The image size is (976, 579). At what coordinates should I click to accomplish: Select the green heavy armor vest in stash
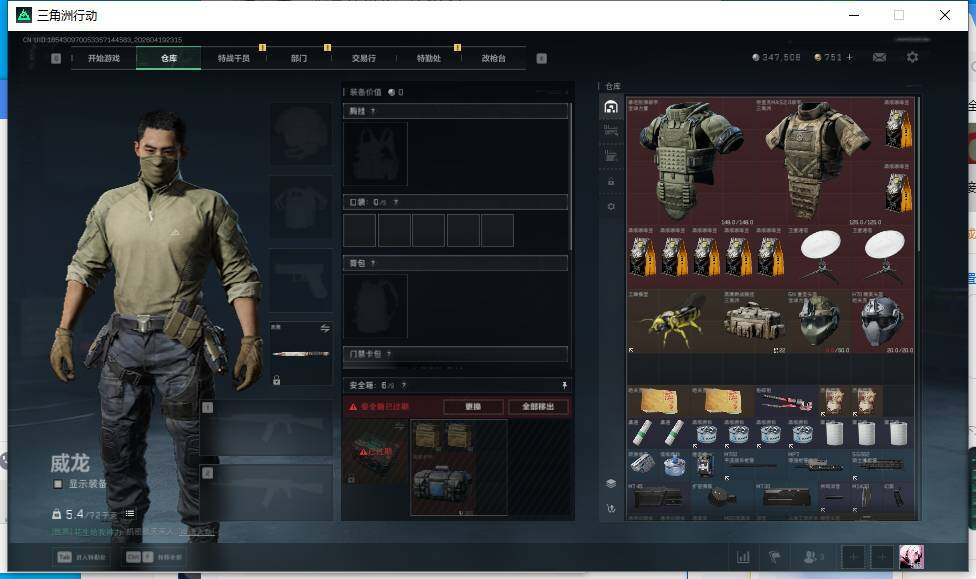(691, 161)
